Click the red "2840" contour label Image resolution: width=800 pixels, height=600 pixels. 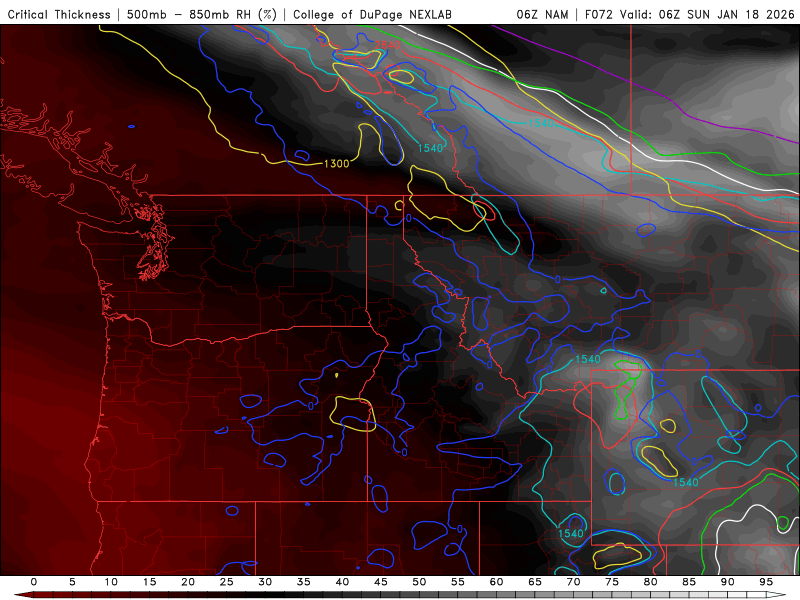click(x=387, y=45)
